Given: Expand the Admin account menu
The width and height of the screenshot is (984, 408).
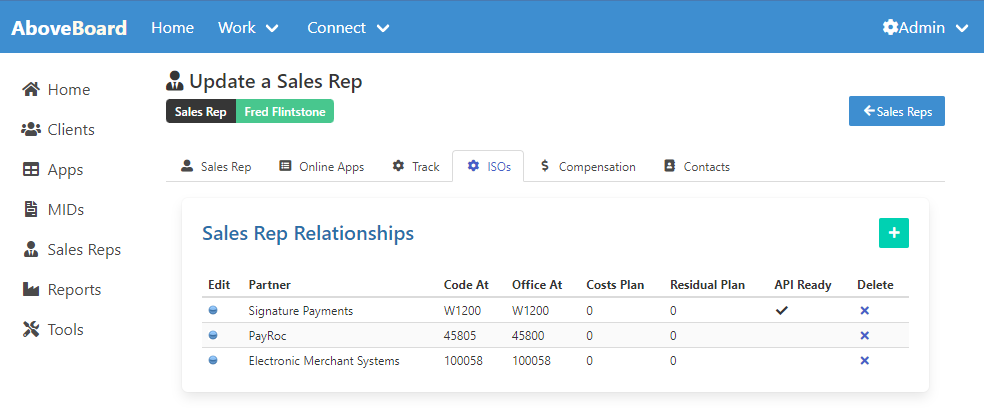Looking at the screenshot, I should (x=925, y=27).
